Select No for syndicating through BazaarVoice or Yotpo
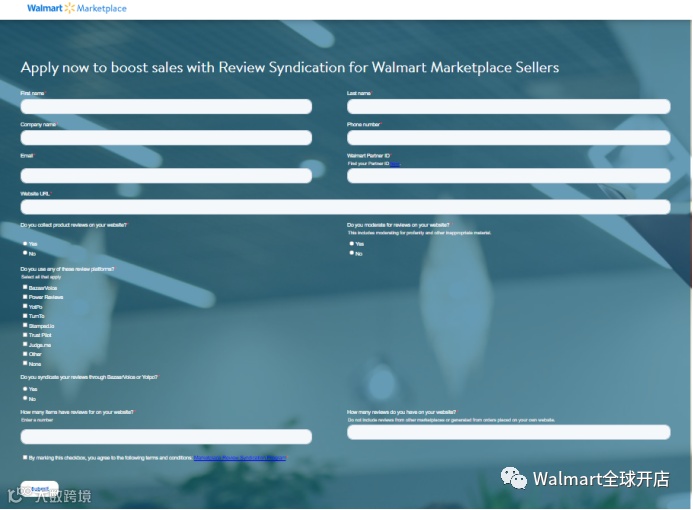This screenshot has height=510, width=693. [x=25, y=398]
